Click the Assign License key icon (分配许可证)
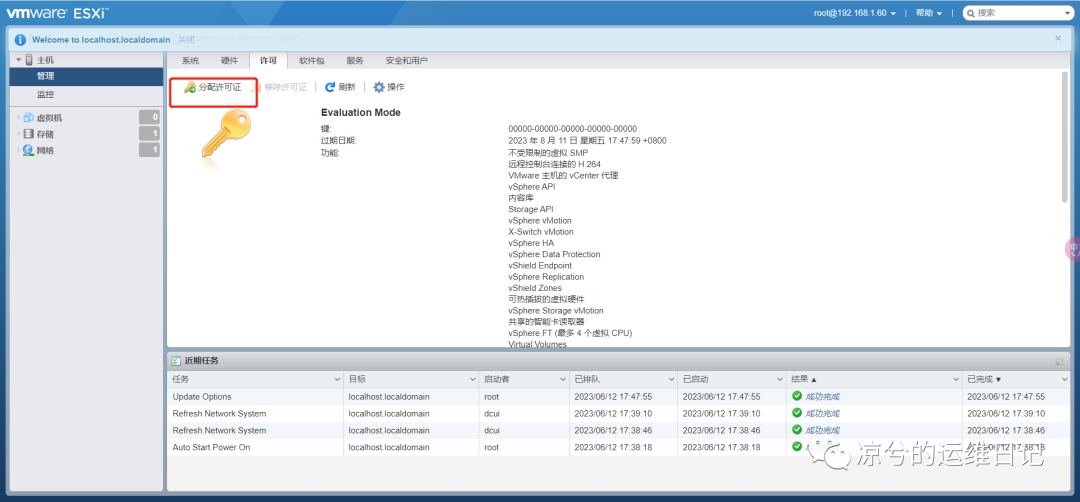Viewport: 1080px width, 502px height. [x=190, y=87]
